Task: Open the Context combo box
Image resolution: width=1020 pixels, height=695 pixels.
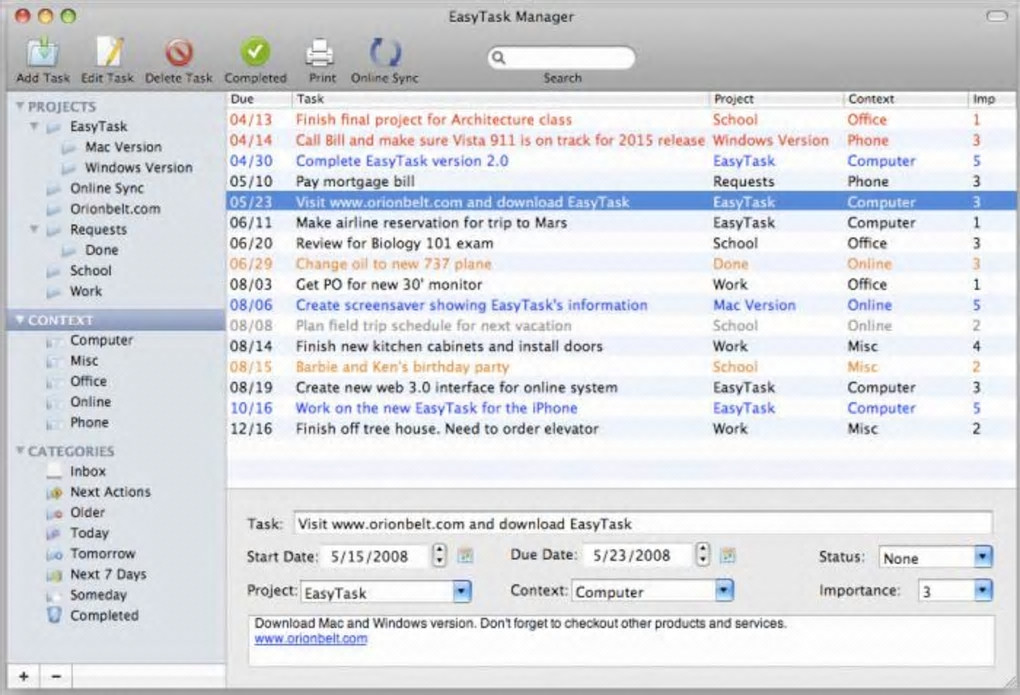Action: pos(723,591)
